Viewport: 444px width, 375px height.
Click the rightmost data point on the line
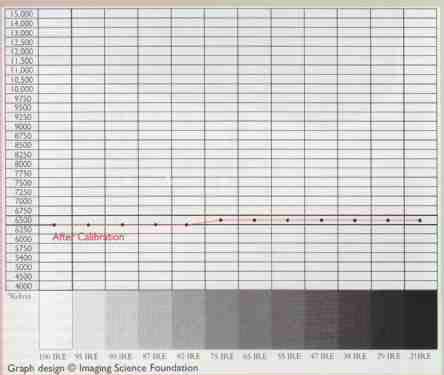point(420,220)
